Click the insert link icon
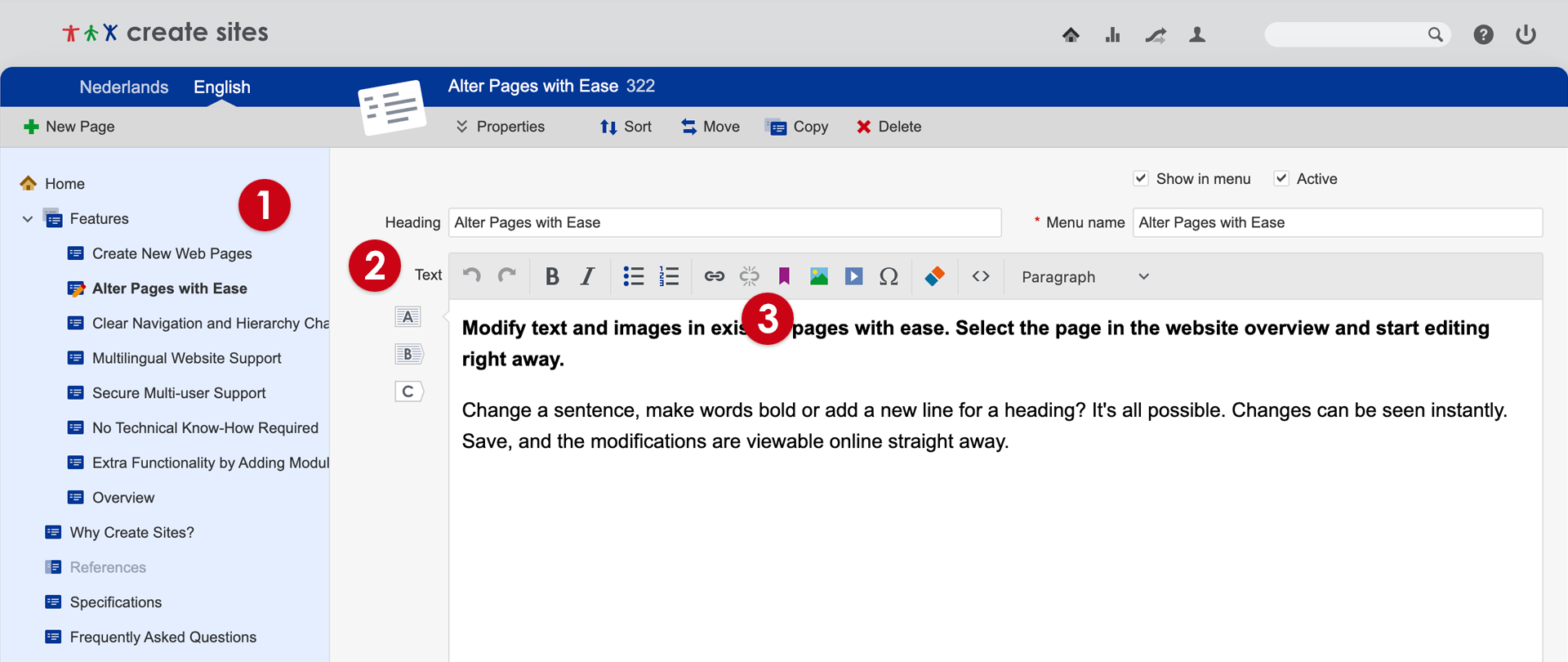This screenshot has width=1568, height=662. click(714, 277)
